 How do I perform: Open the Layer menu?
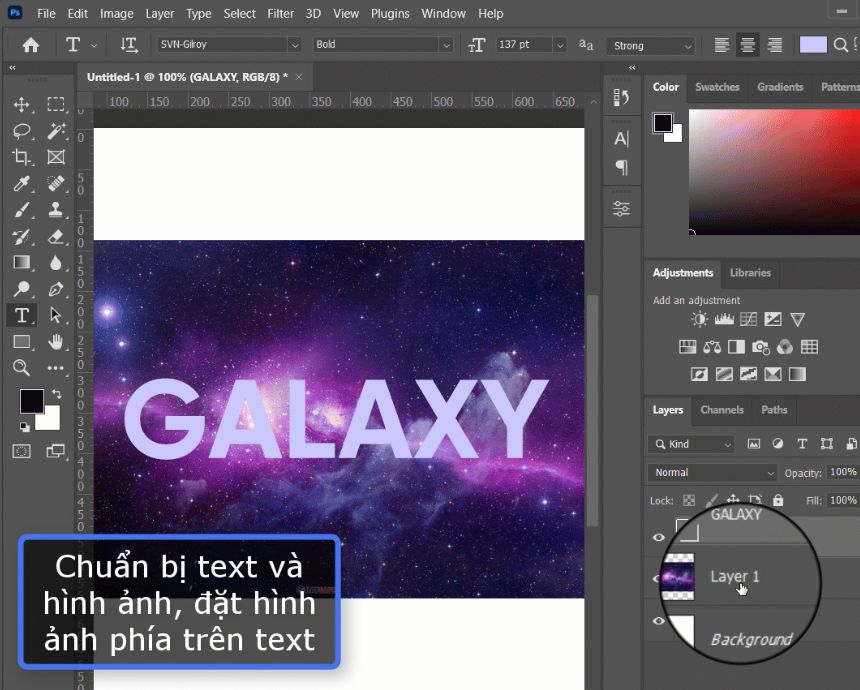160,13
